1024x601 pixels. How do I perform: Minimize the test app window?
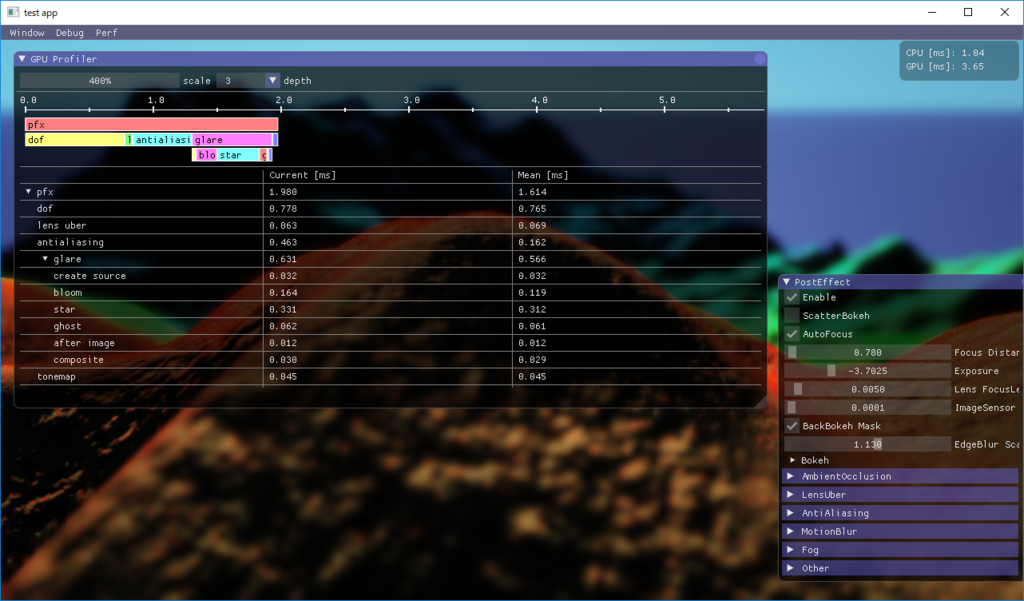tap(932, 12)
